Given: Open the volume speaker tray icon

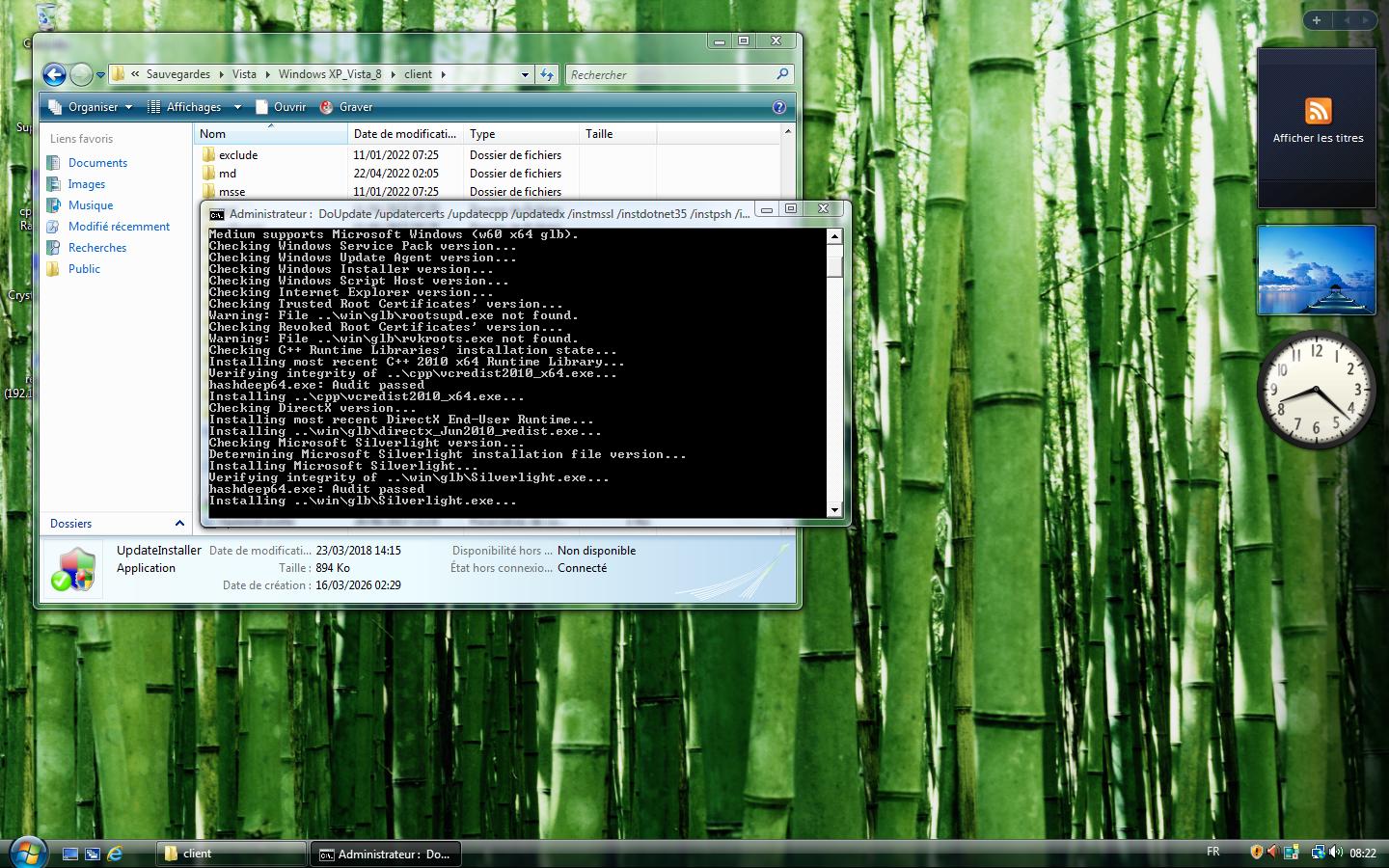Looking at the screenshot, I should pos(1335,853).
